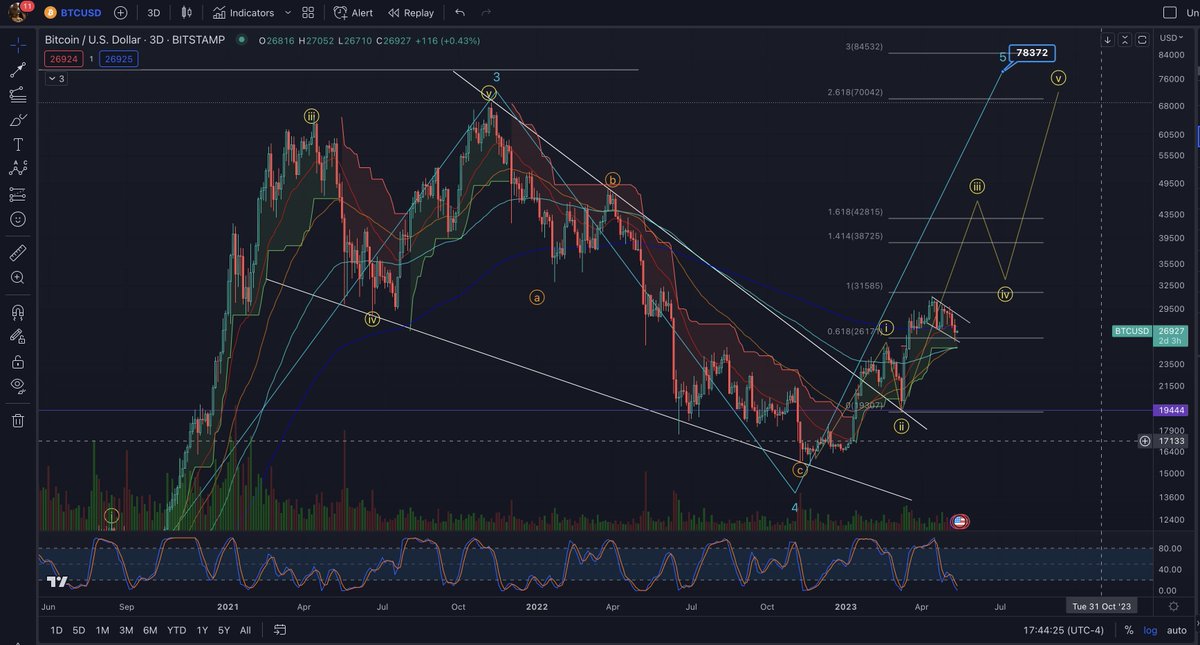
Task: Open the indicator templates grid icon
Action: [308, 13]
